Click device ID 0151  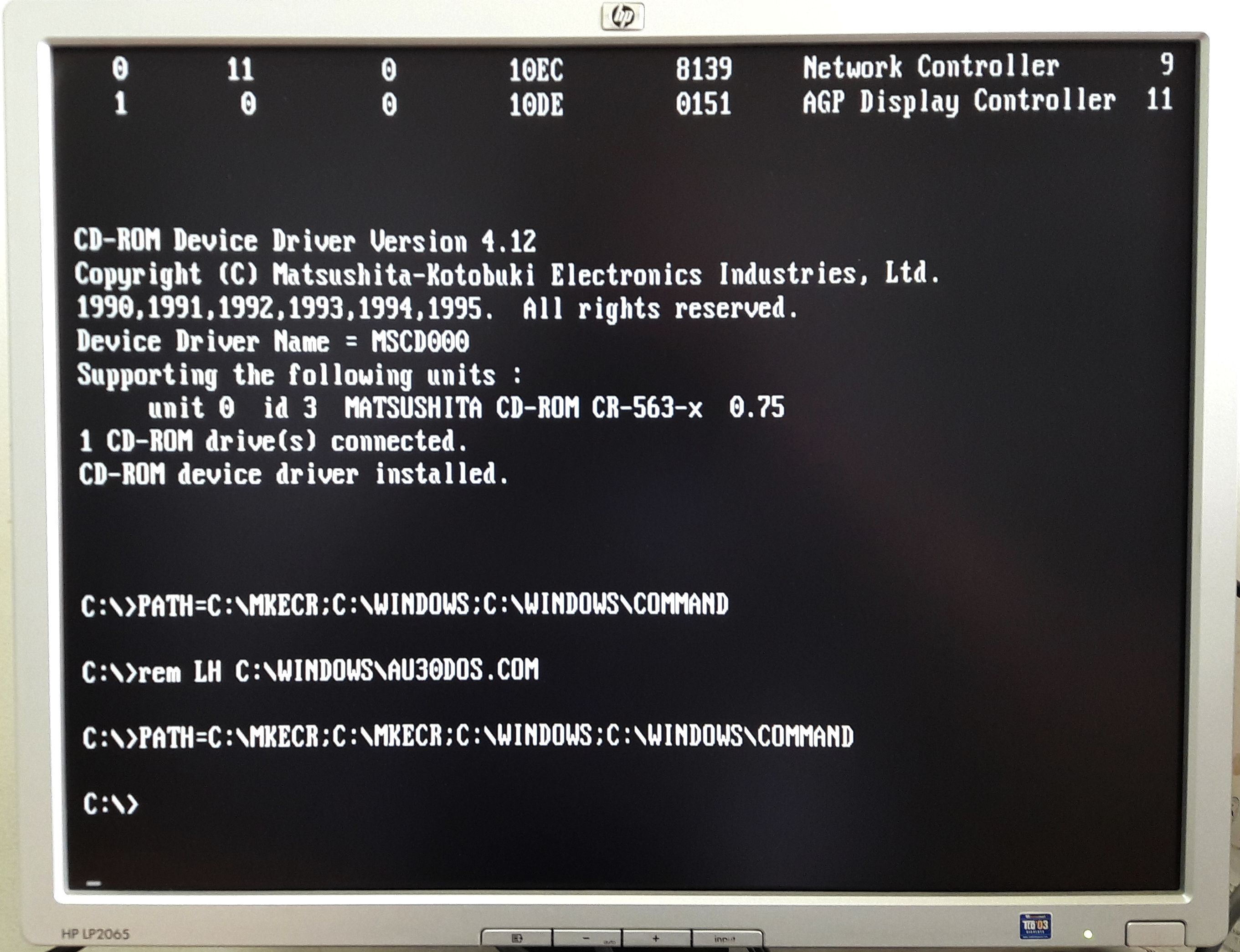tap(703, 104)
